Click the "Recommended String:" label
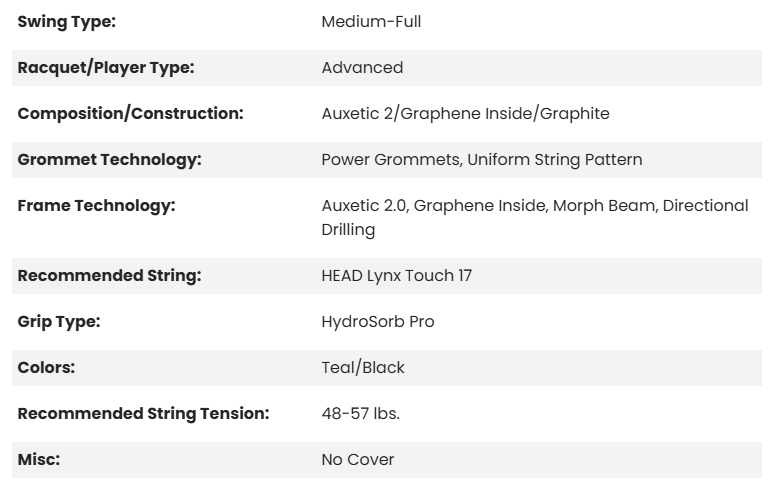This screenshot has width=782, height=499. coord(109,276)
